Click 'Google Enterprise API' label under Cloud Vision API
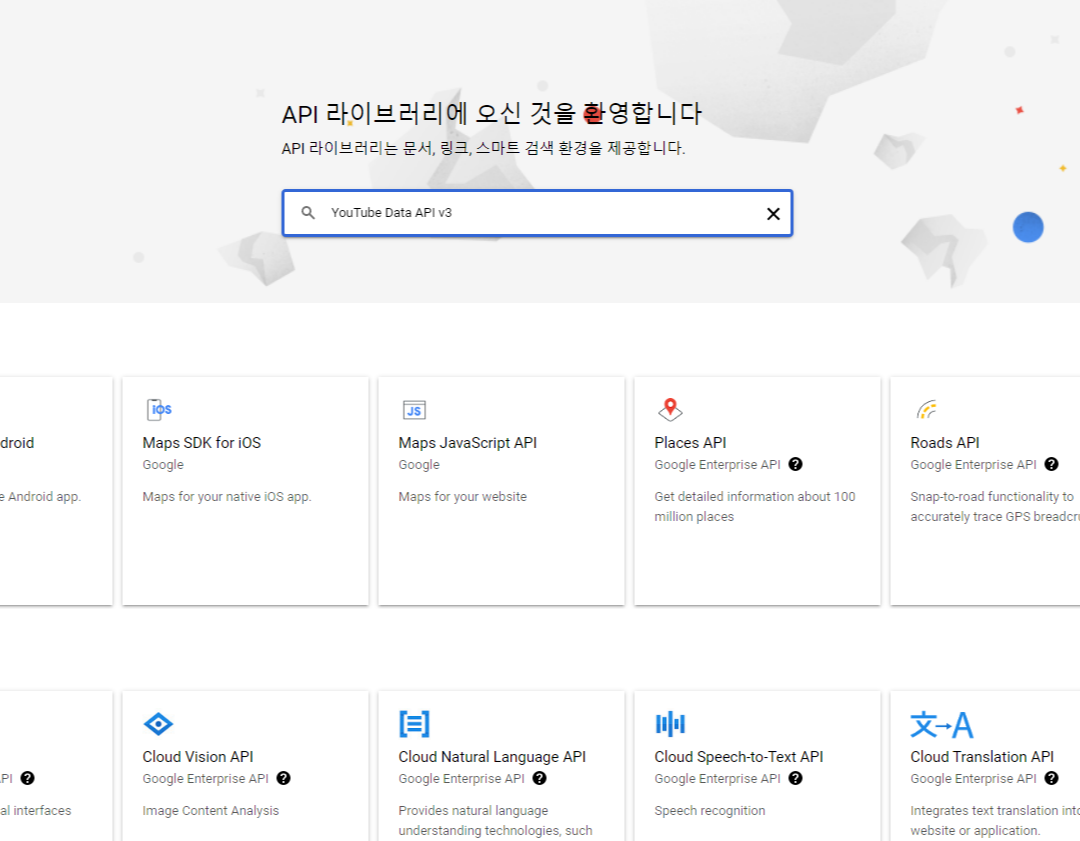Screen dimensions: 1080x841 pyautogui.click(x=205, y=778)
